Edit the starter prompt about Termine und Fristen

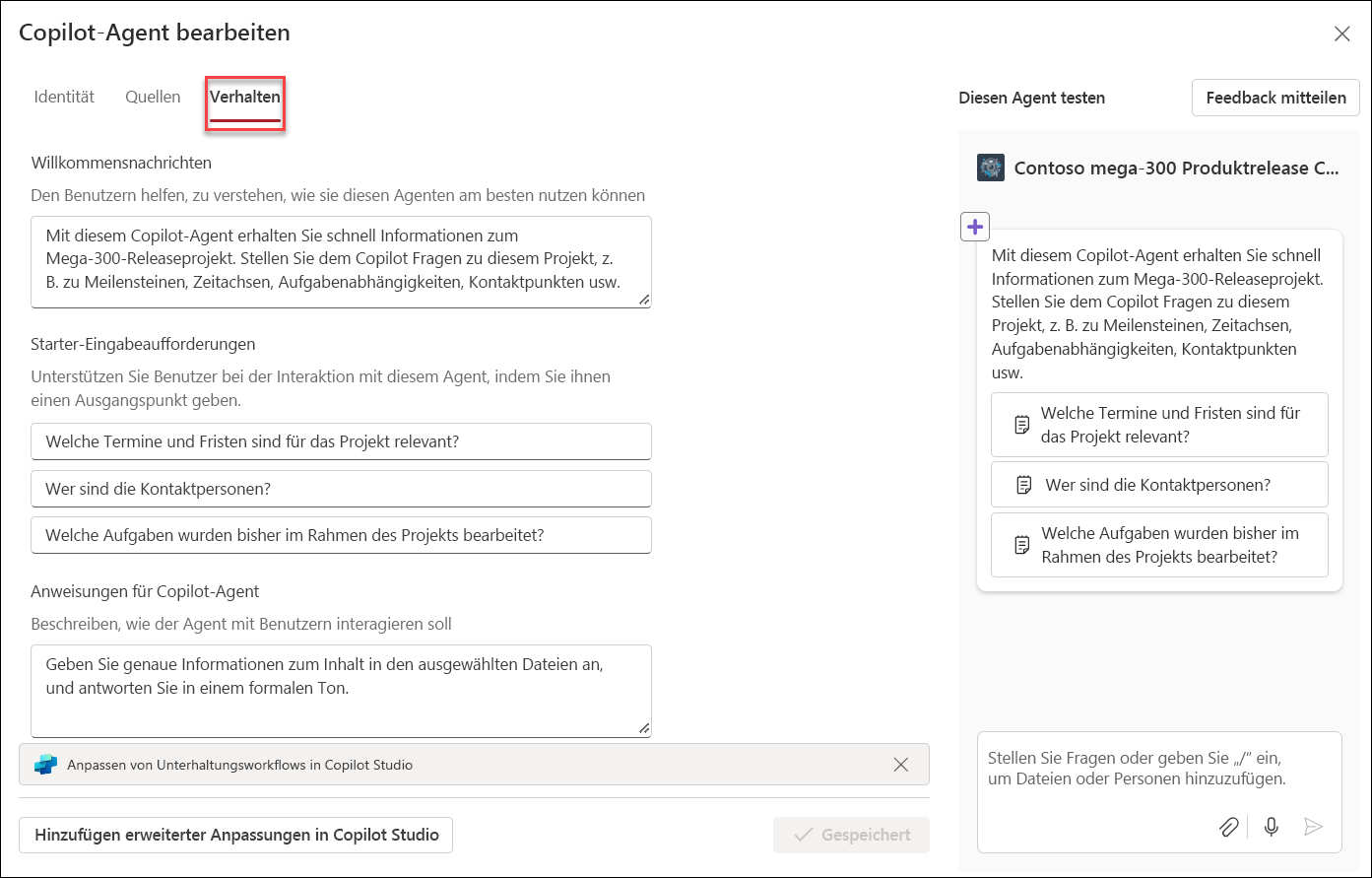pyautogui.click(x=341, y=441)
